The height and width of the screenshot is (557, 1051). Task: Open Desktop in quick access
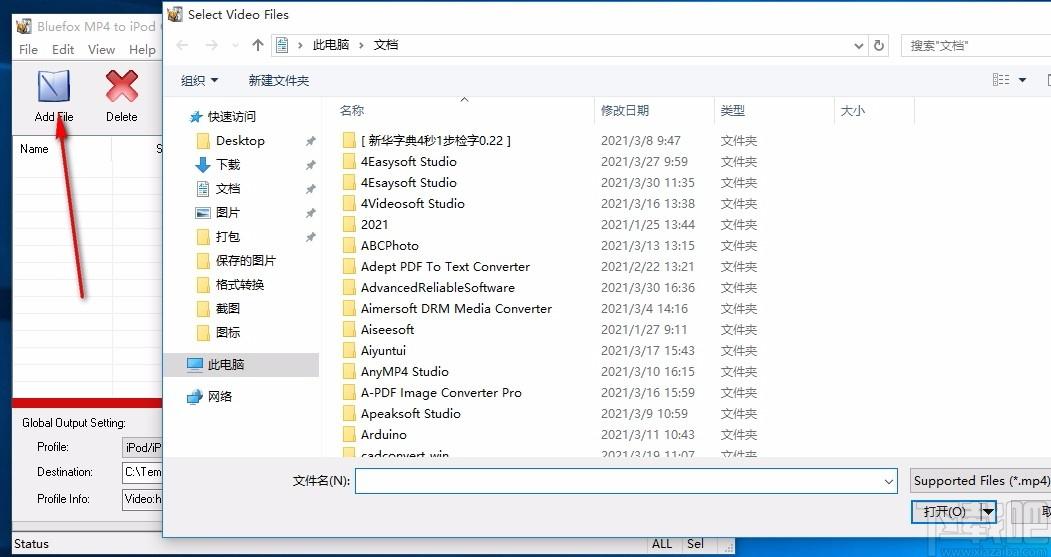tap(240, 141)
